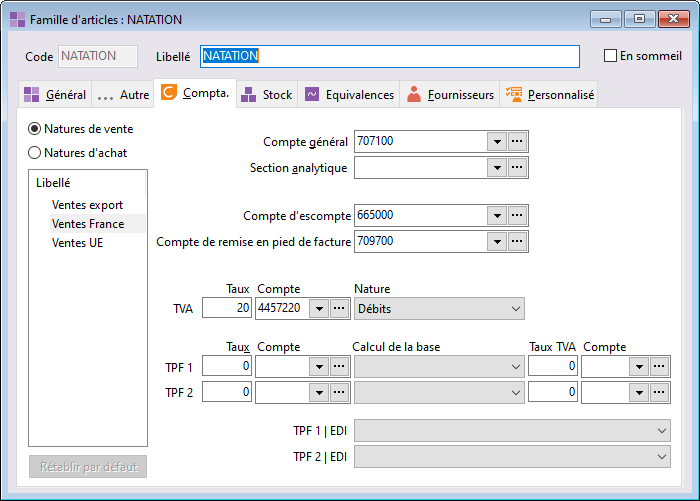
Task: Open TPF 1 Calcul de la base dropdown
Action: pyautogui.click(x=439, y=367)
